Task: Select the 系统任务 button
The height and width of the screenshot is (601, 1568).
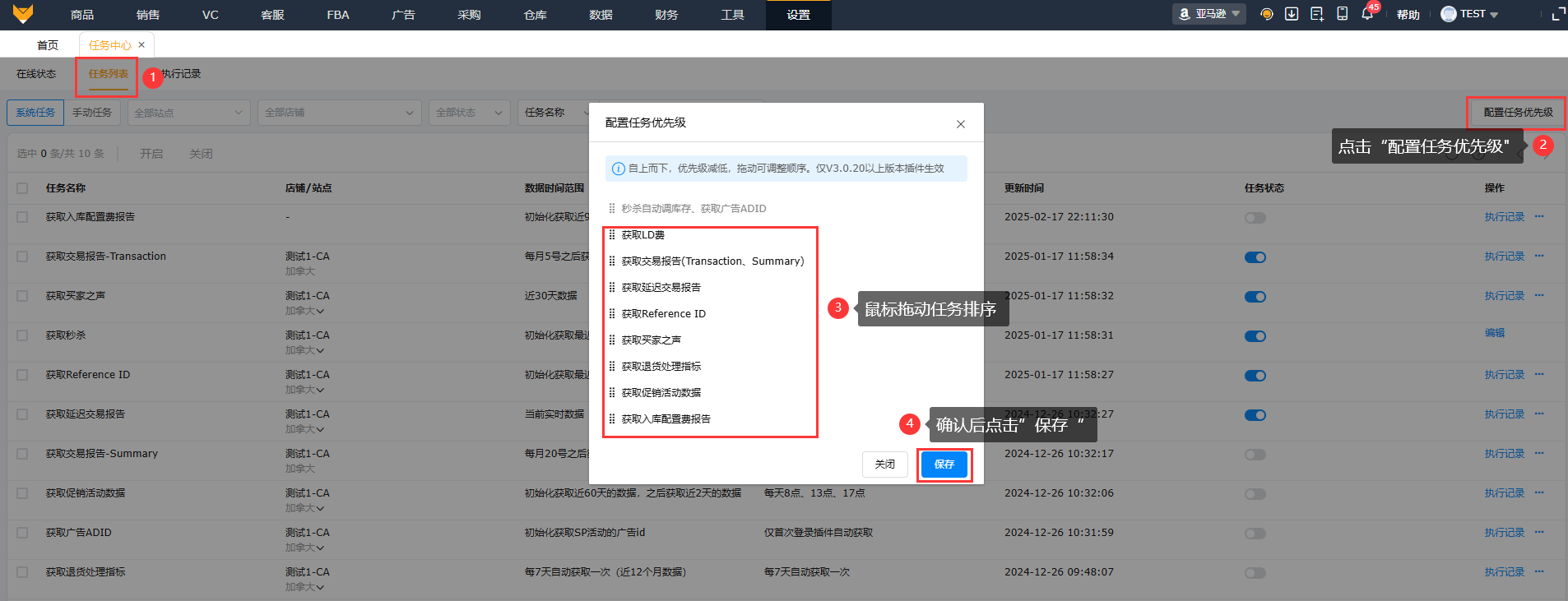Action: tap(35, 113)
